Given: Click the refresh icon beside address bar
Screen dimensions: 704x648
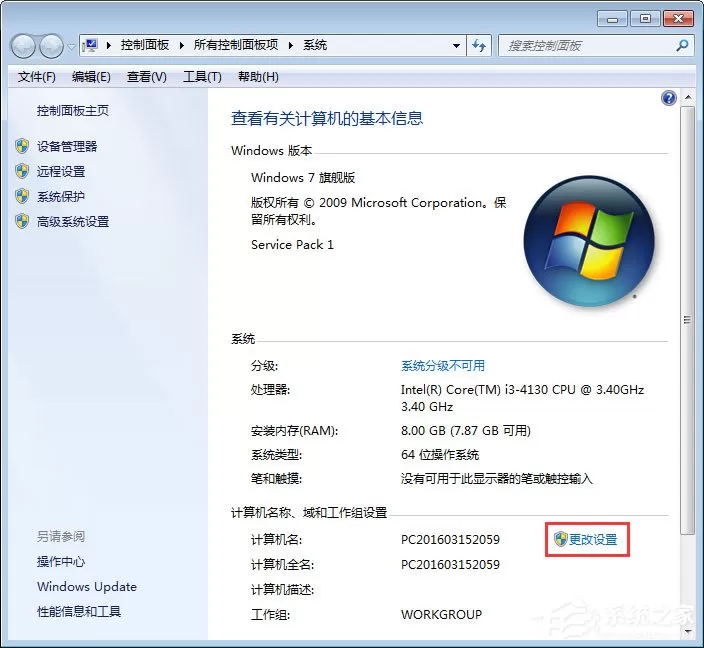Looking at the screenshot, I should (479, 45).
